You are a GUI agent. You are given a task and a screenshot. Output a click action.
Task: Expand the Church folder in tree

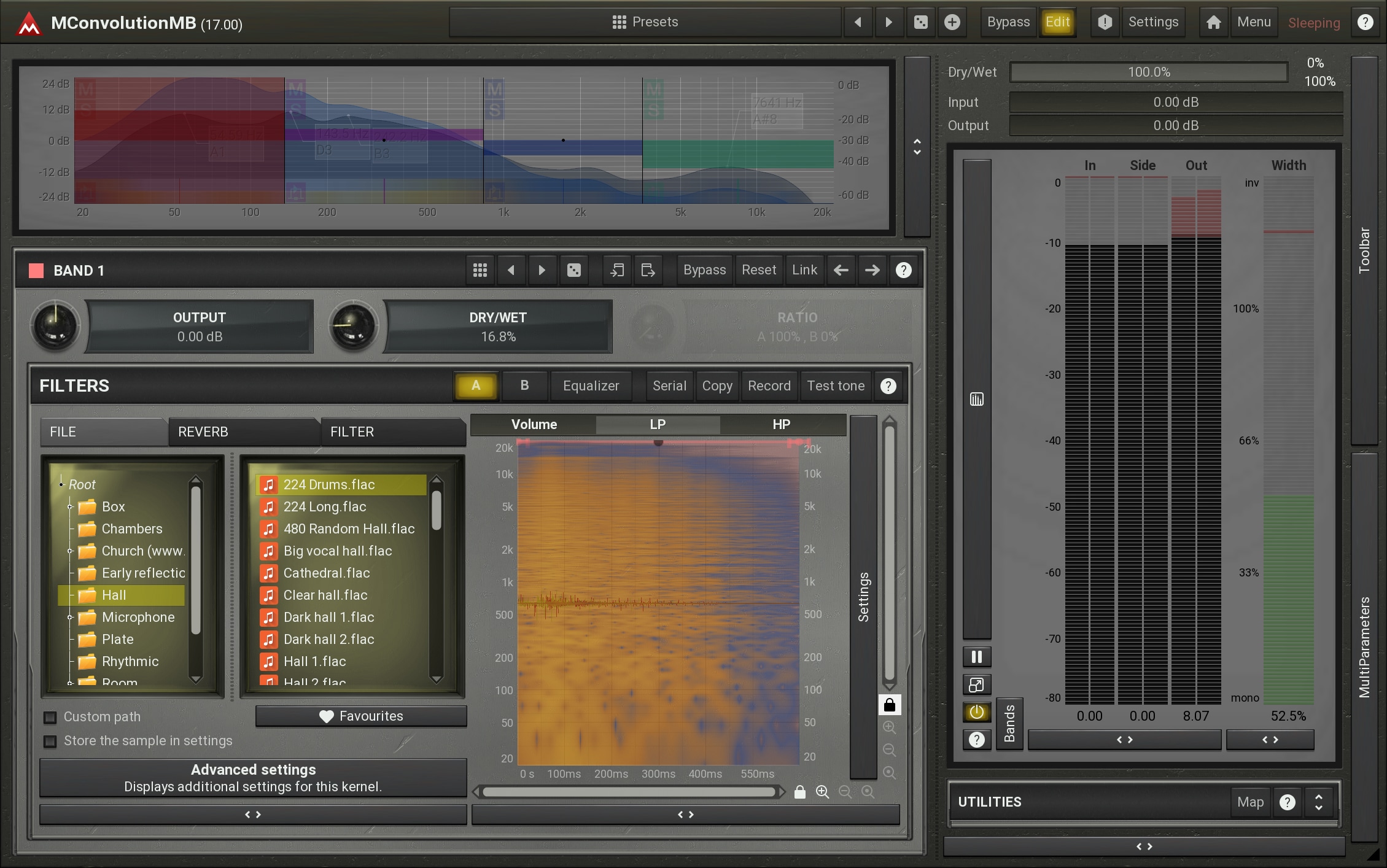(70, 551)
